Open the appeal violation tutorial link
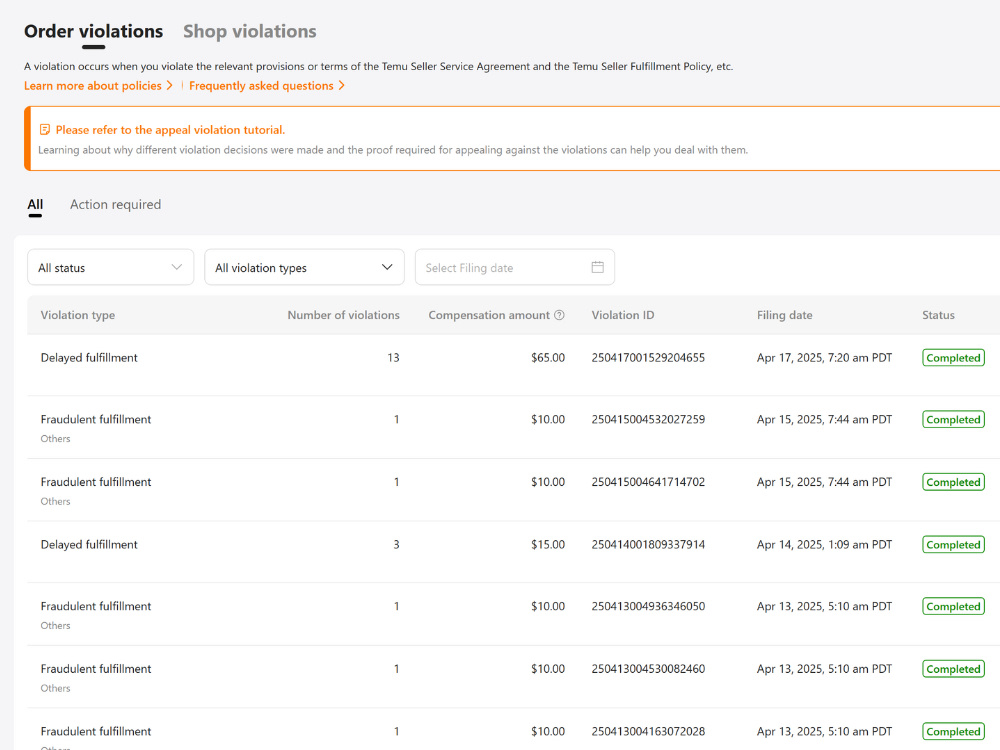 [170, 129]
